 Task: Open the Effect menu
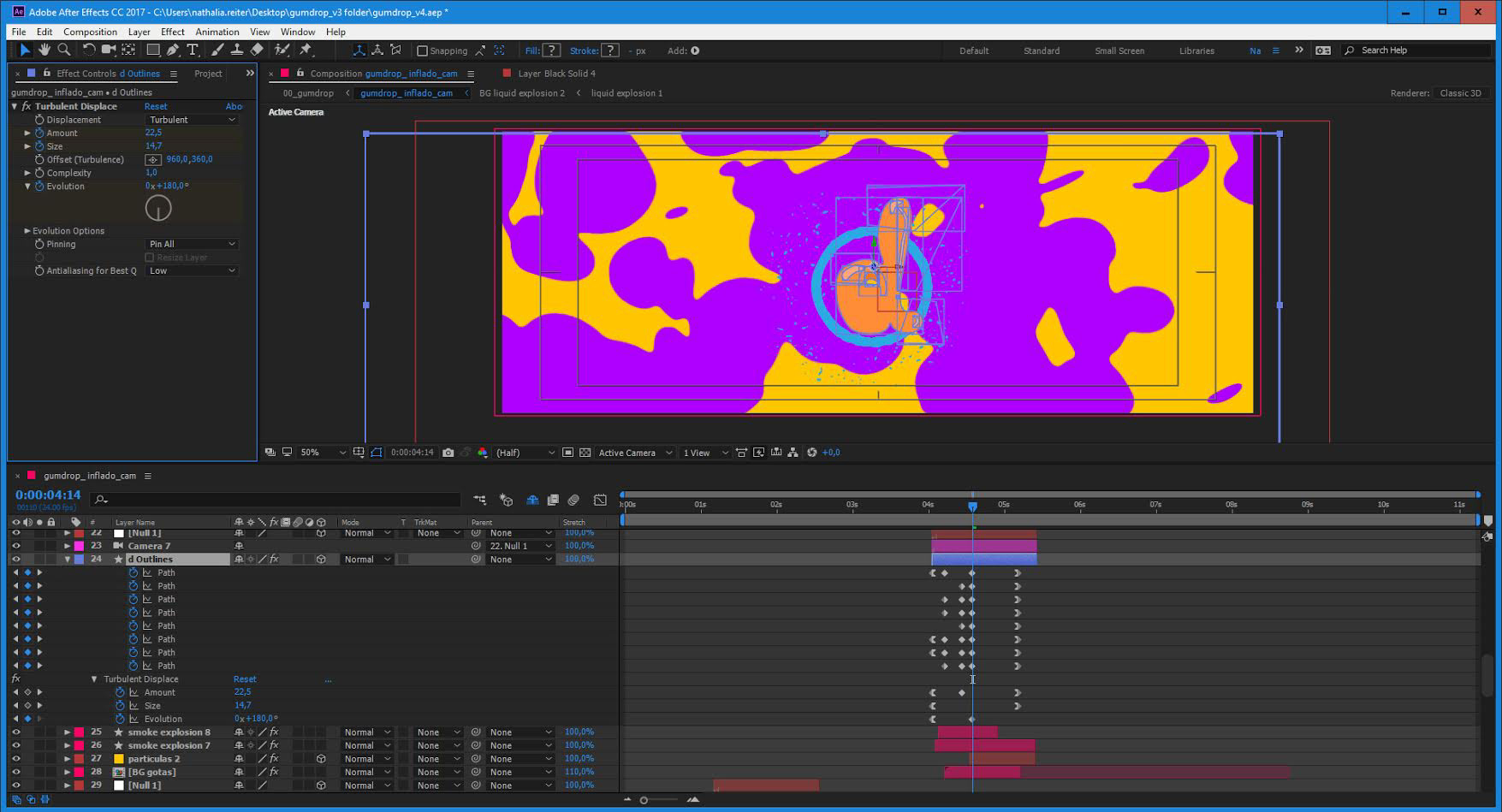tap(172, 32)
